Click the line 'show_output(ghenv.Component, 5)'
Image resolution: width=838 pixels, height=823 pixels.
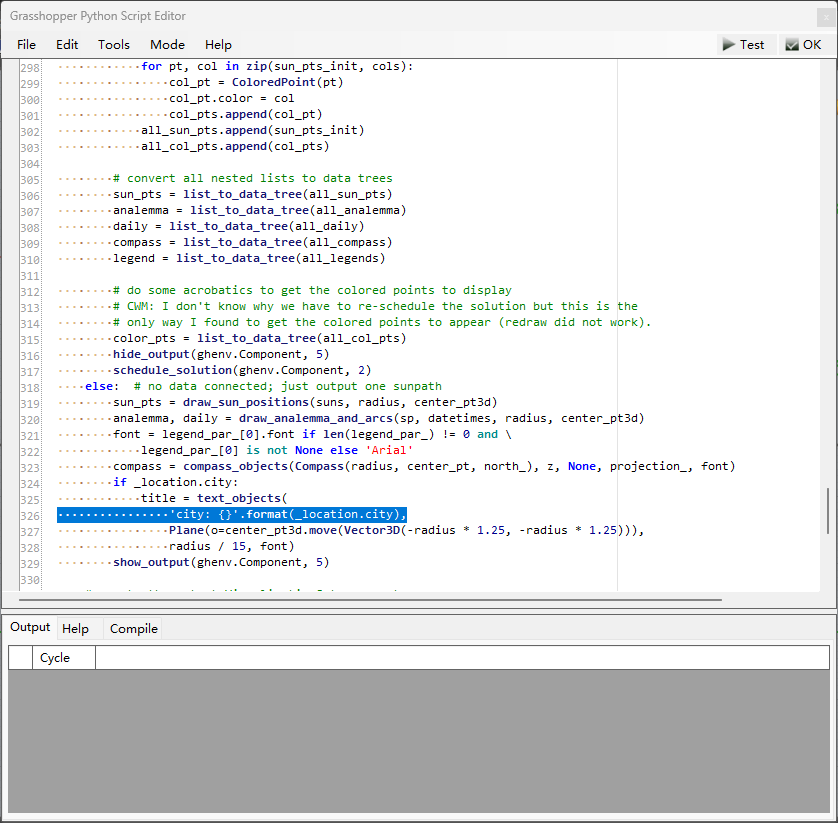pos(221,563)
